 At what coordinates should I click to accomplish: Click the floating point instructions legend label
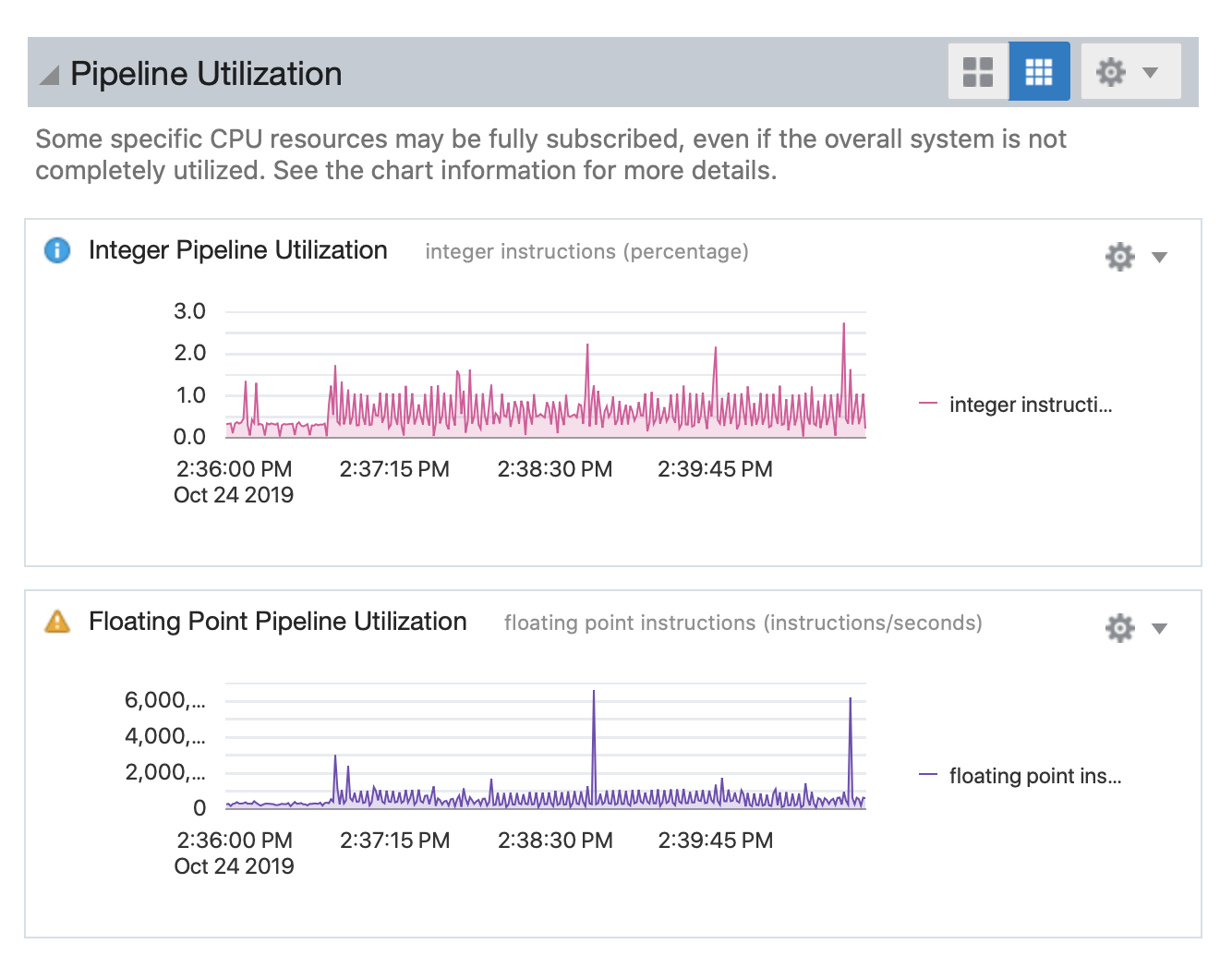coord(1034,776)
